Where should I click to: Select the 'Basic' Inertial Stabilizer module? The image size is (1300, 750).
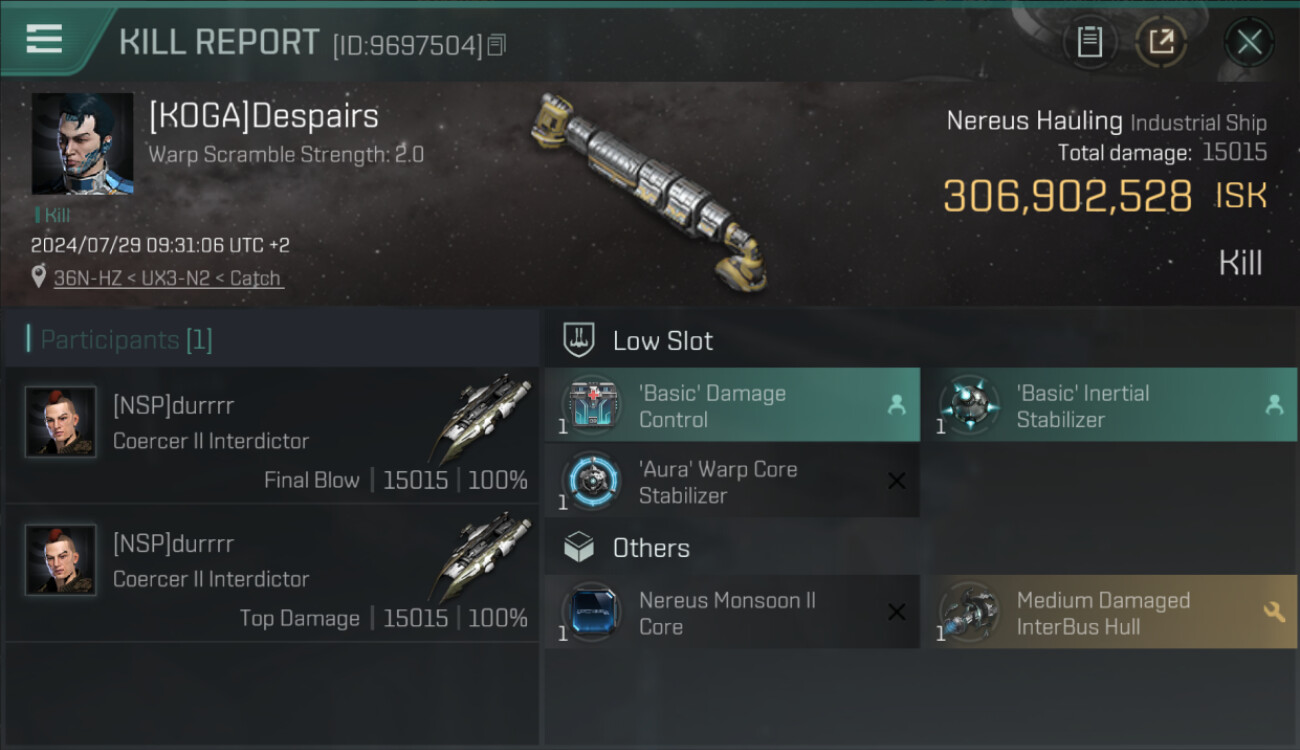pos(1109,405)
